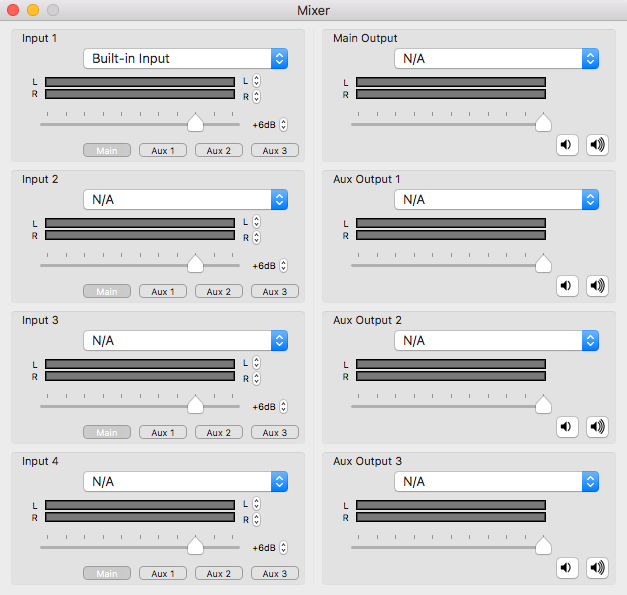Click the Main Output right level meter

coord(451,94)
